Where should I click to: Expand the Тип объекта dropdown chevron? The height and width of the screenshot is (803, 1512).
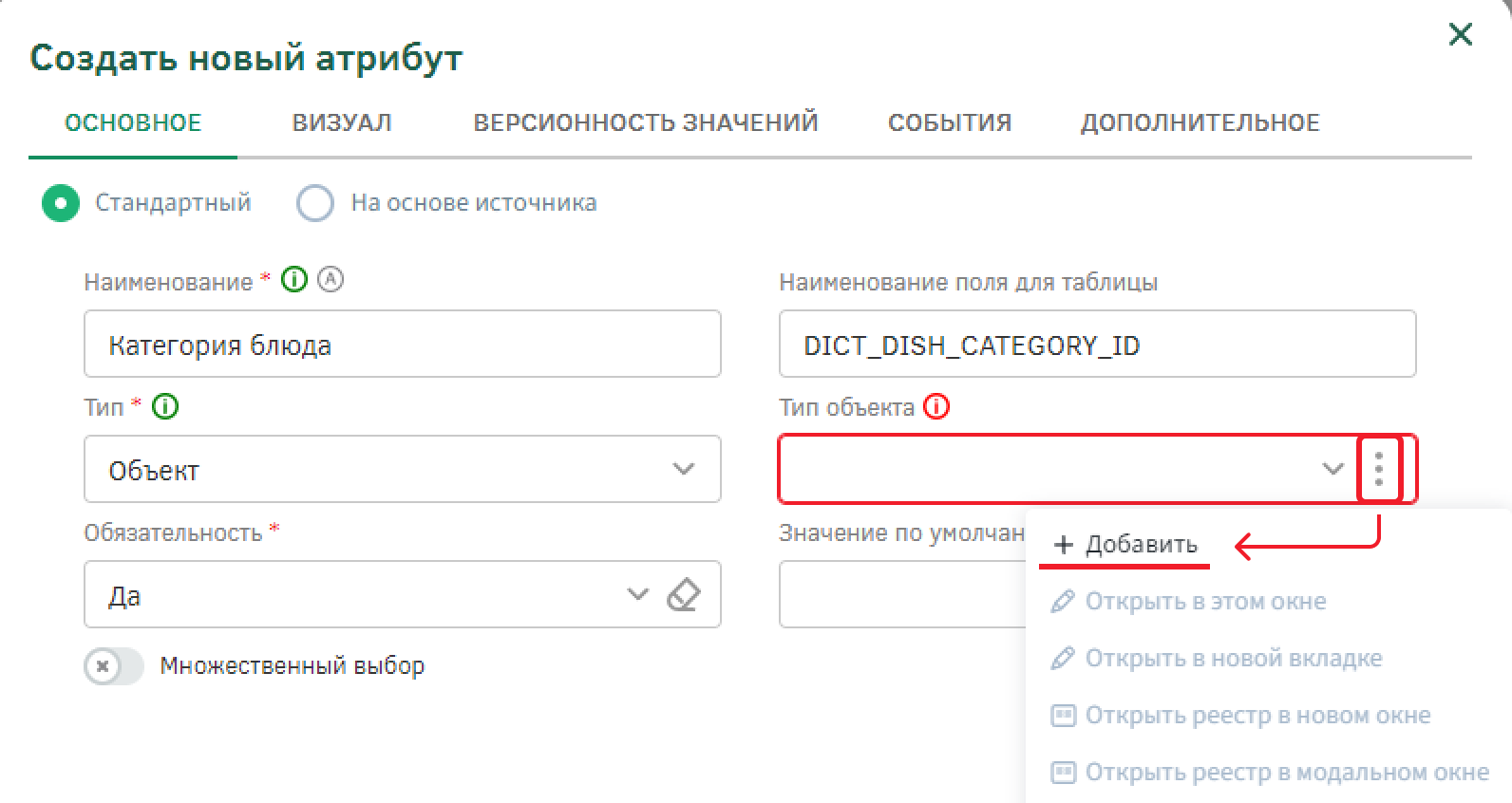[1332, 469]
